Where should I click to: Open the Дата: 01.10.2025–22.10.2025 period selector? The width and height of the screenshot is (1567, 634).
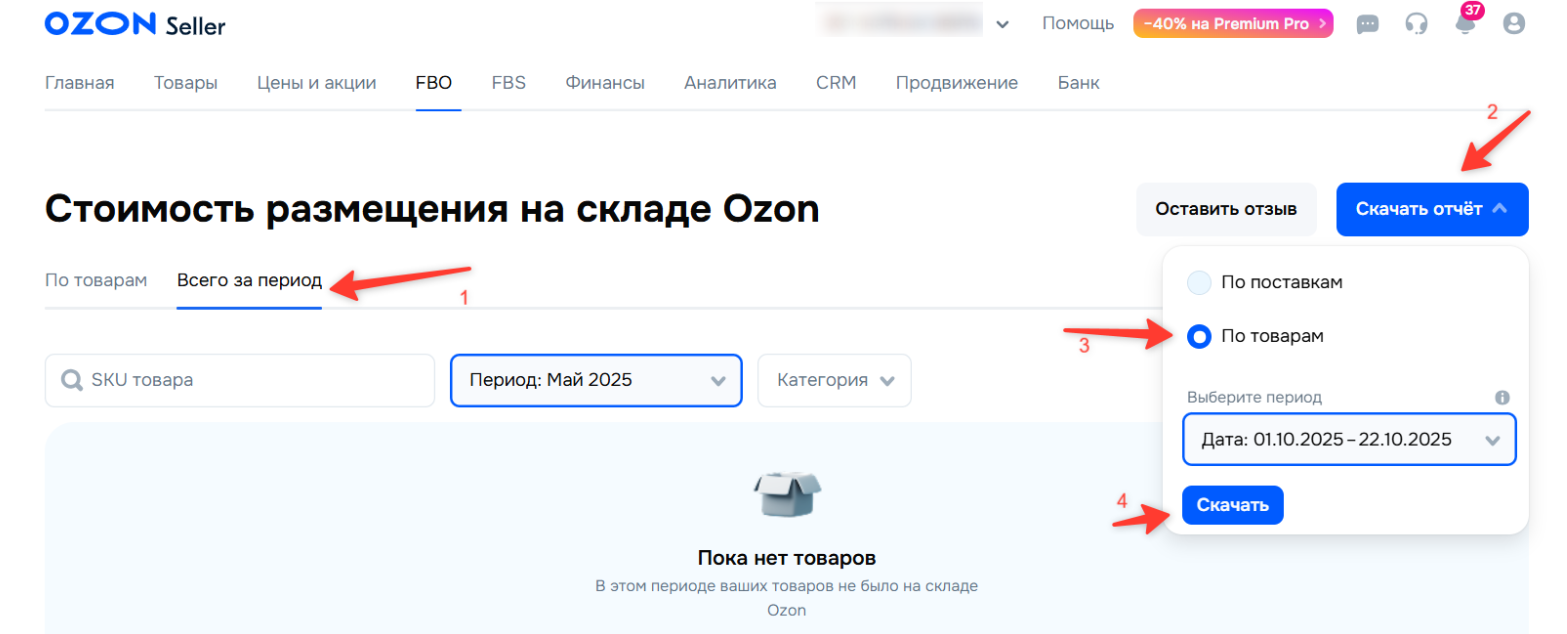pos(1349,440)
